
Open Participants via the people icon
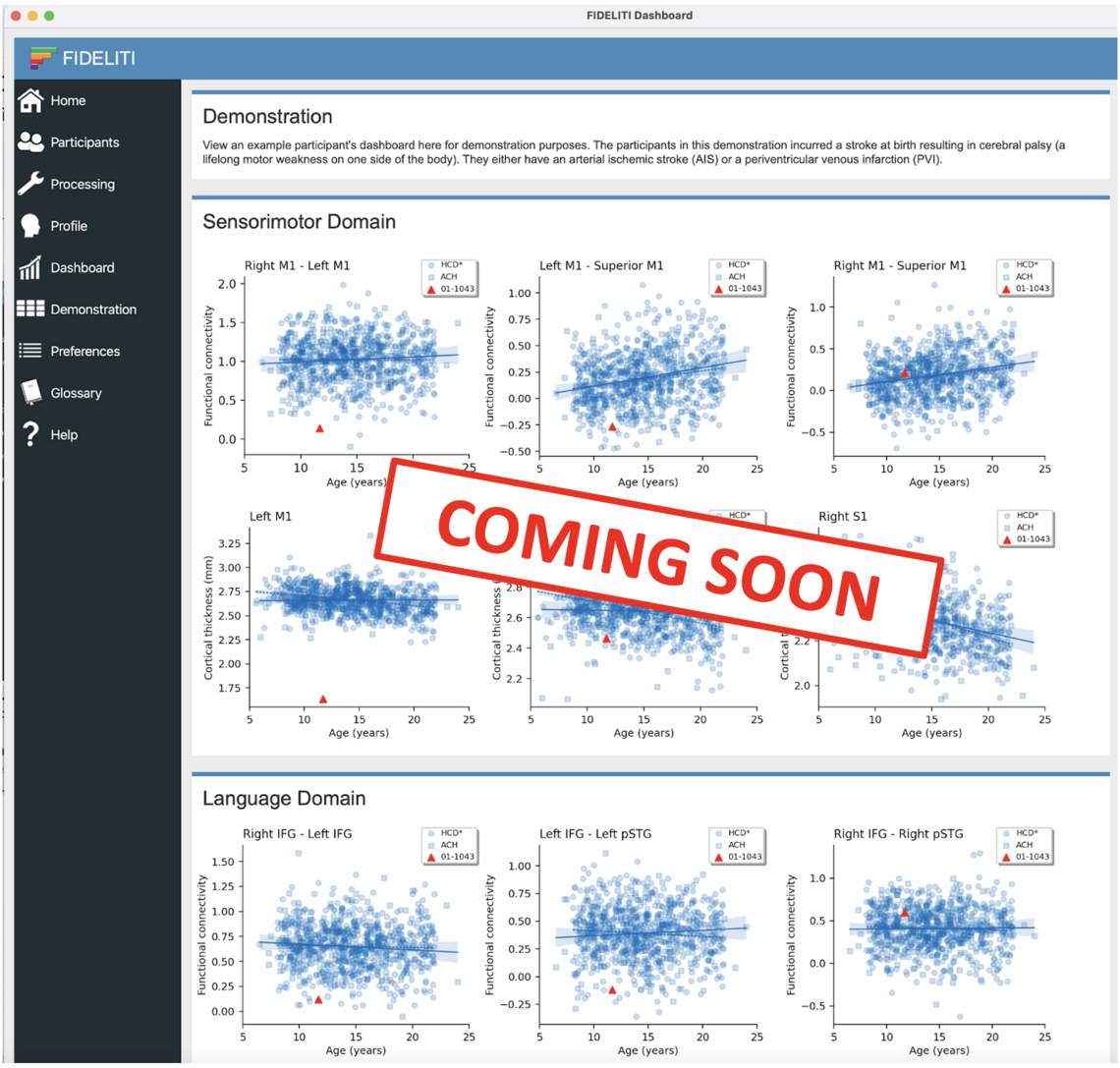click(31, 142)
